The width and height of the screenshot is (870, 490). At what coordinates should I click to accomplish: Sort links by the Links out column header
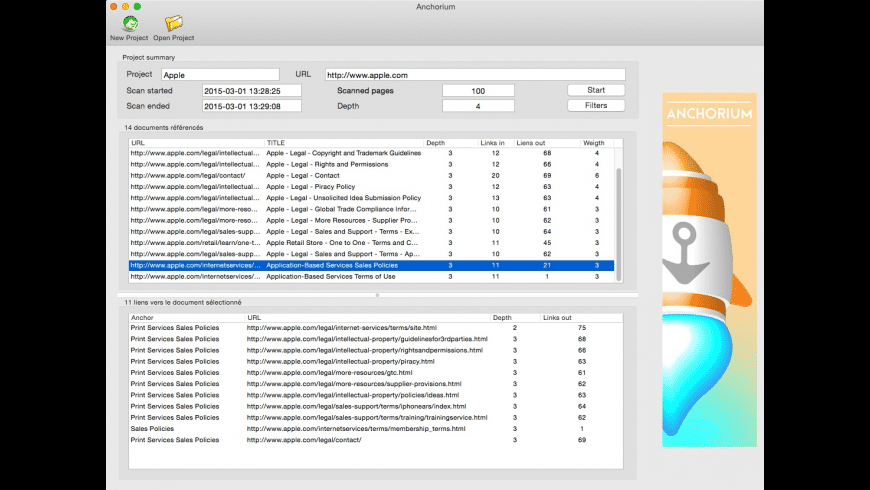(x=581, y=317)
